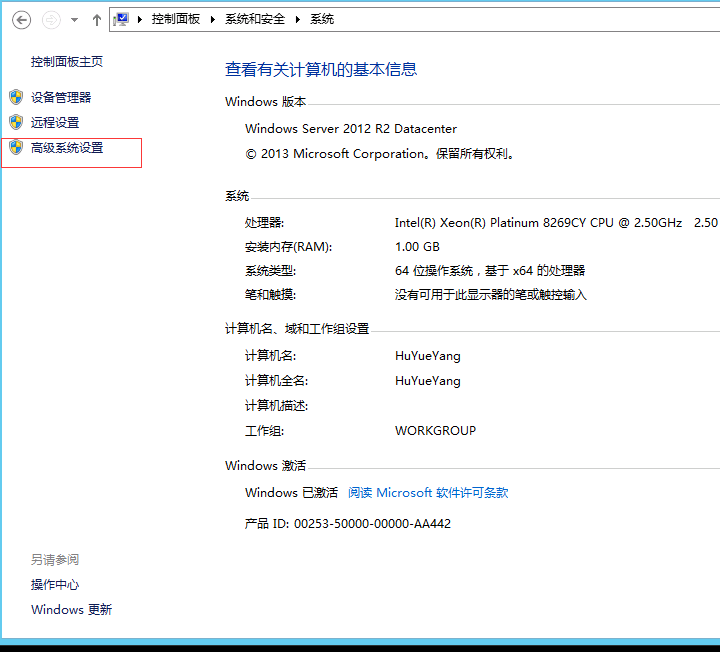This screenshot has width=720, height=652.
Task: Click the Back navigation arrow
Action: coord(22,20)
